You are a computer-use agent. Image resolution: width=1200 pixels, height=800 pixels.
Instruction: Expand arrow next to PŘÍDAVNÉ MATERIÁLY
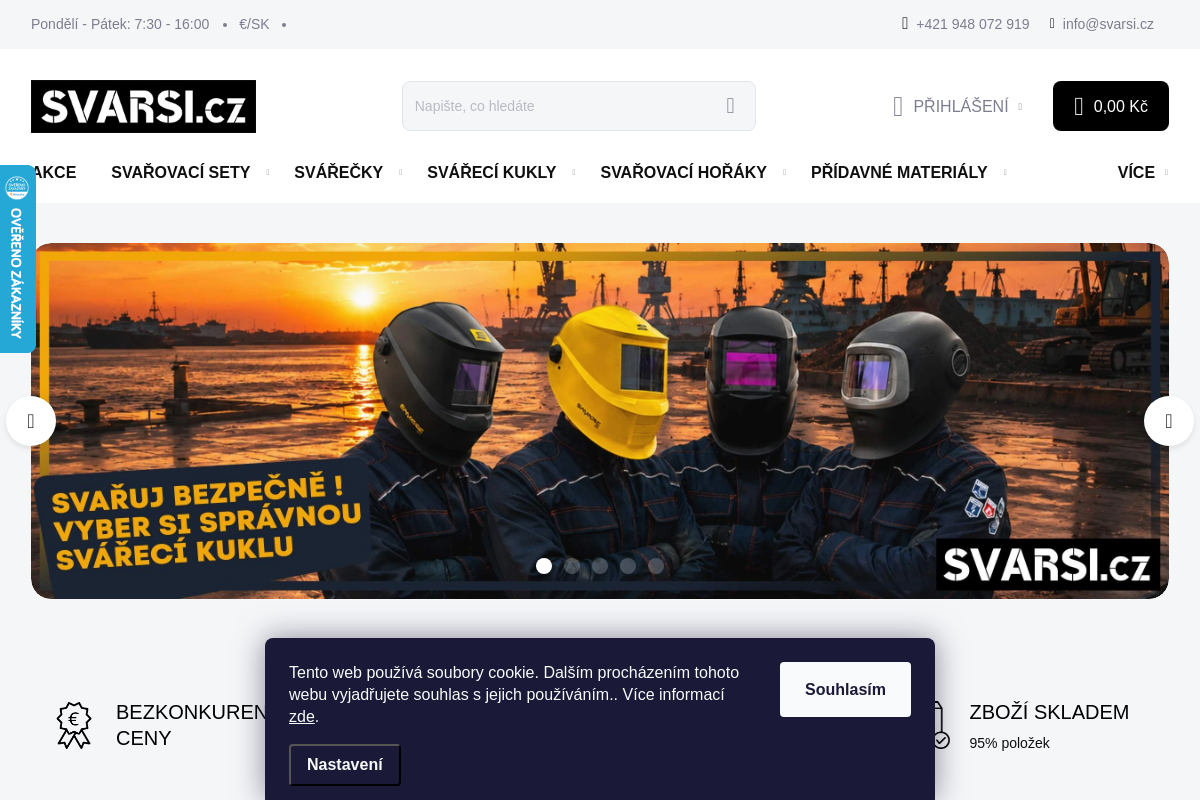click(1005, 172)
